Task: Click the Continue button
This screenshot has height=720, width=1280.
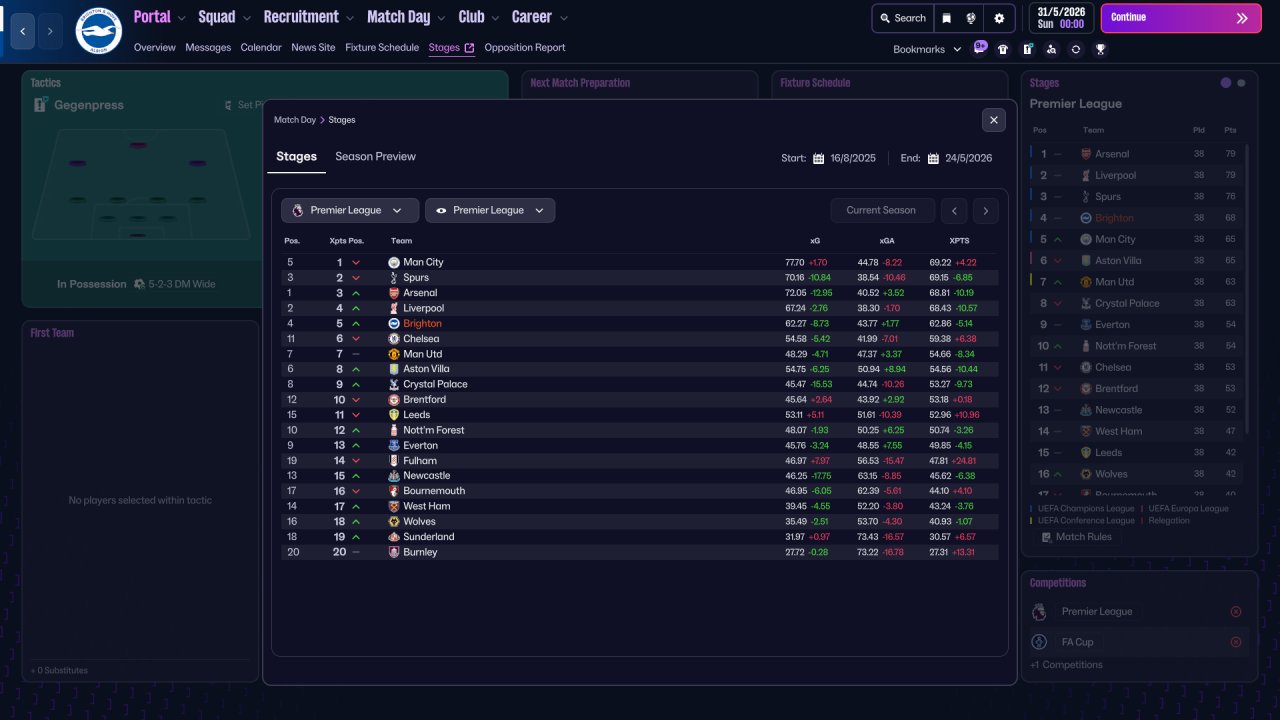Action: click(1181, 18)
